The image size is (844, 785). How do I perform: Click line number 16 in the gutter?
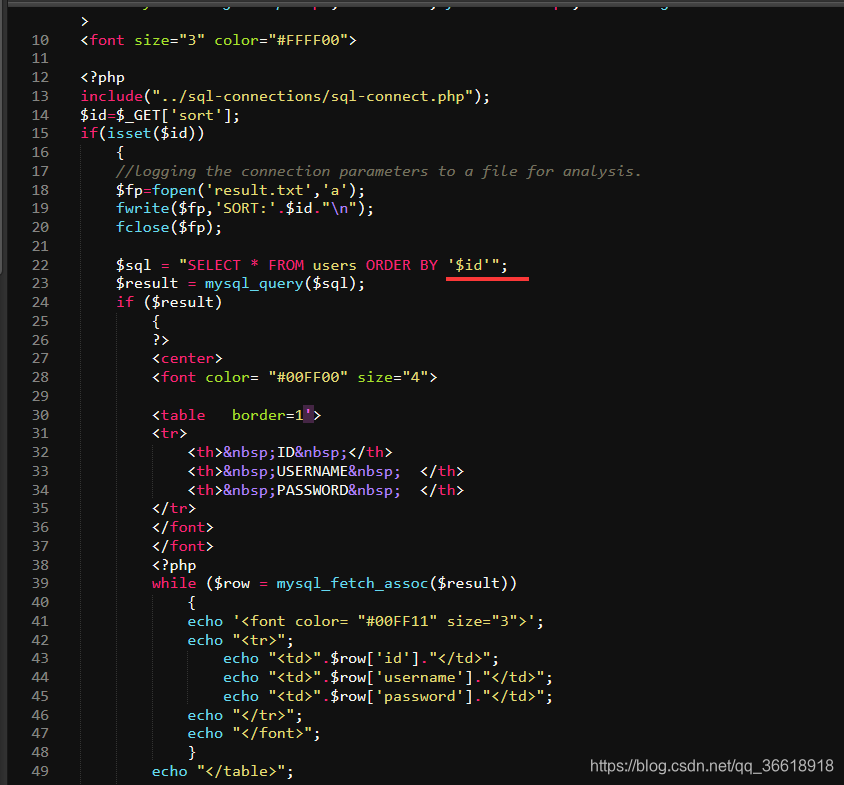(40, 152)
